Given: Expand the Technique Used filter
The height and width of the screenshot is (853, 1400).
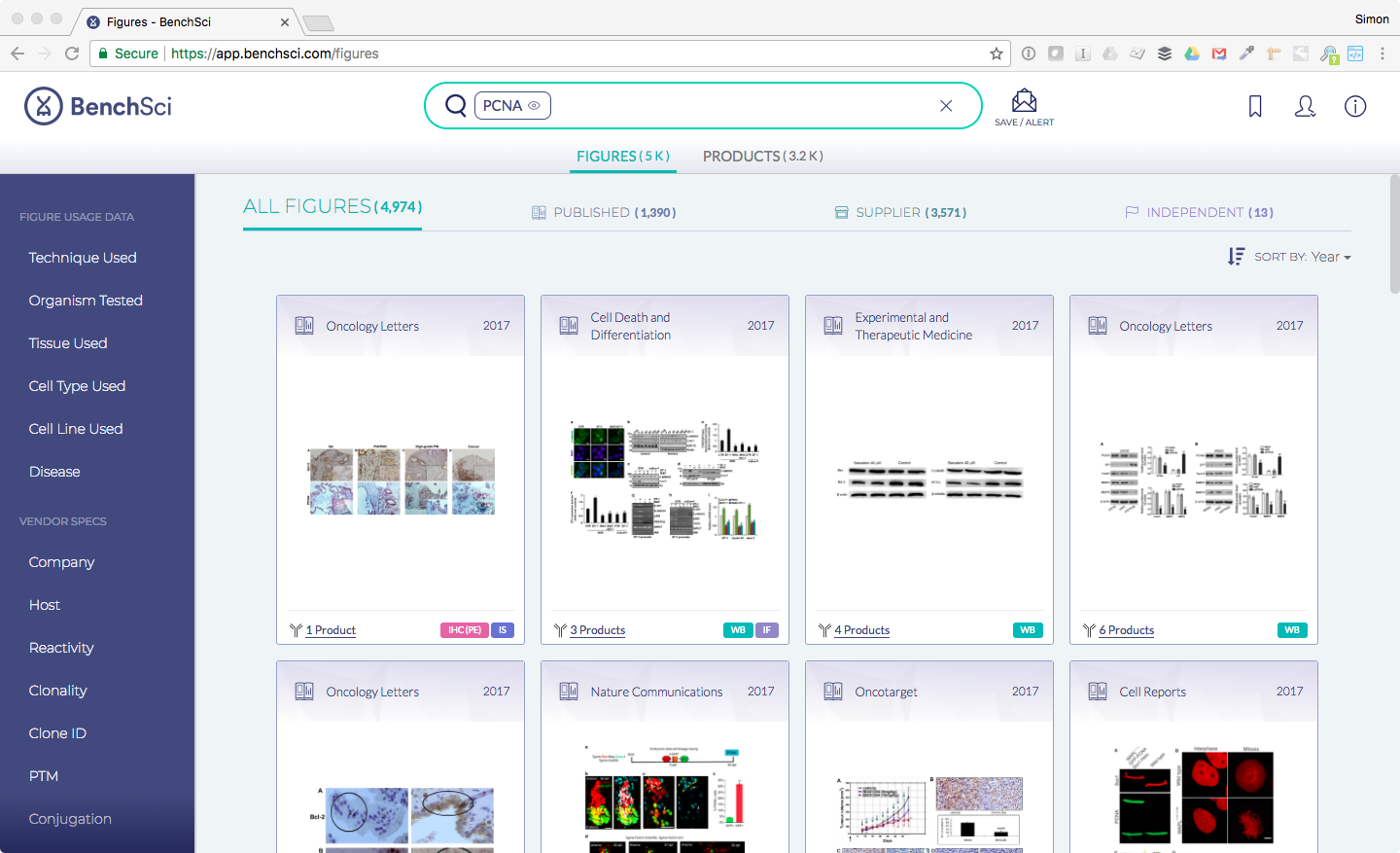Looking at the screenshot, I should tap(83, 258).
